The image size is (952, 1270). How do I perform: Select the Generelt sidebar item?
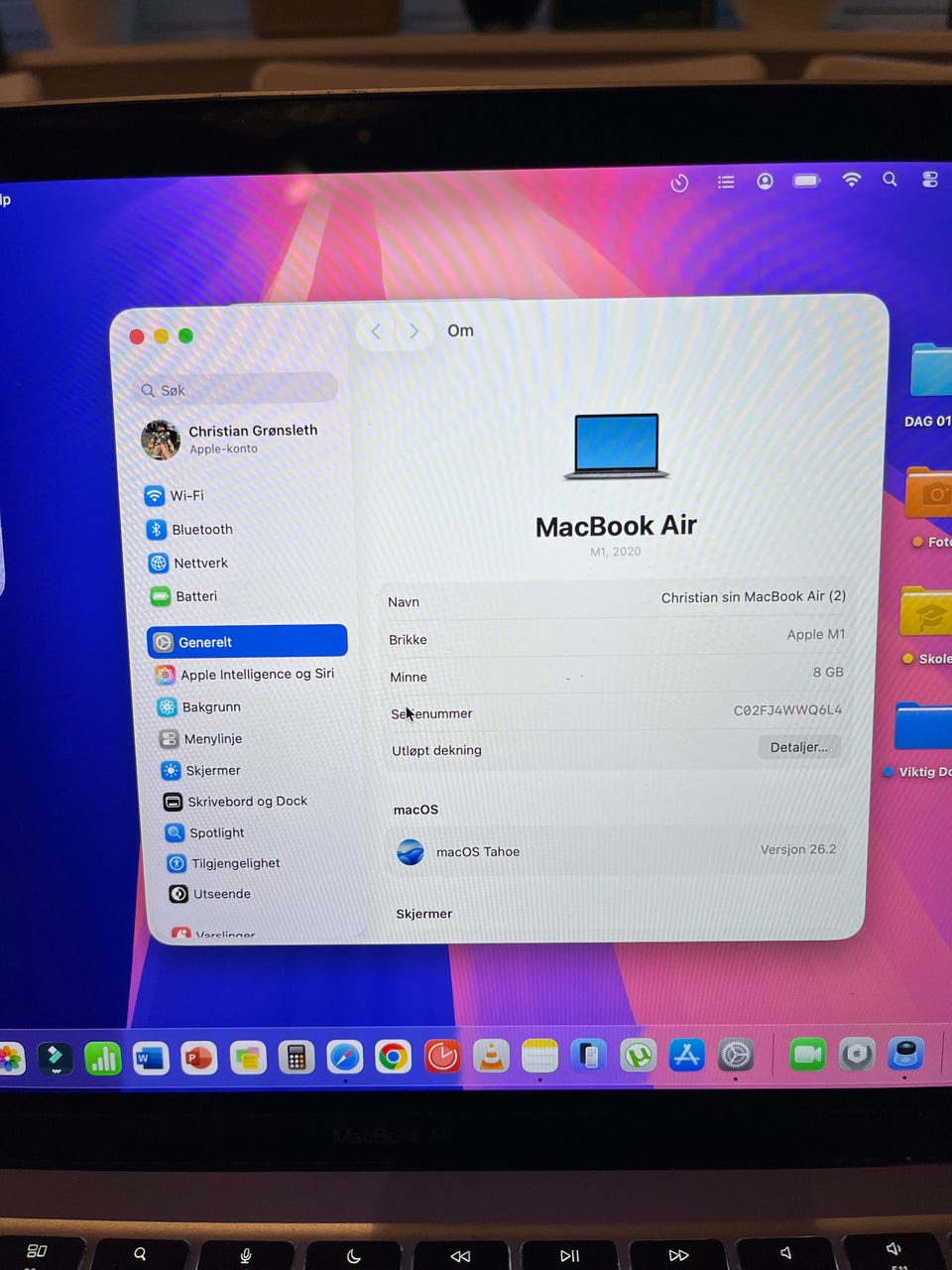pos(247,641)
